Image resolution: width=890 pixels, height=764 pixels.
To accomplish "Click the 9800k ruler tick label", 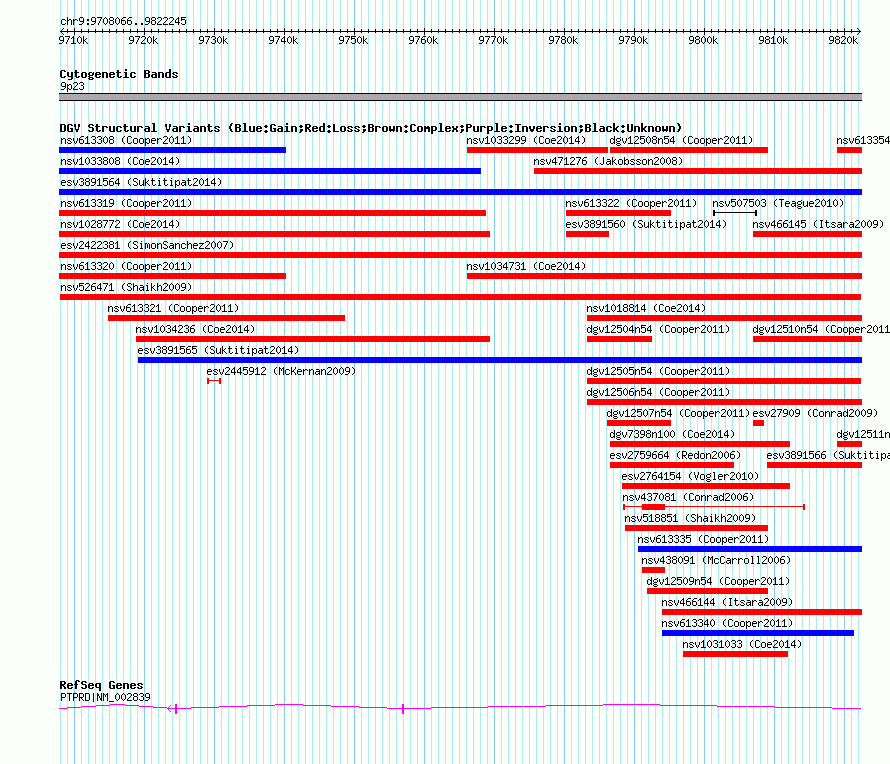I will click(703, 40).
